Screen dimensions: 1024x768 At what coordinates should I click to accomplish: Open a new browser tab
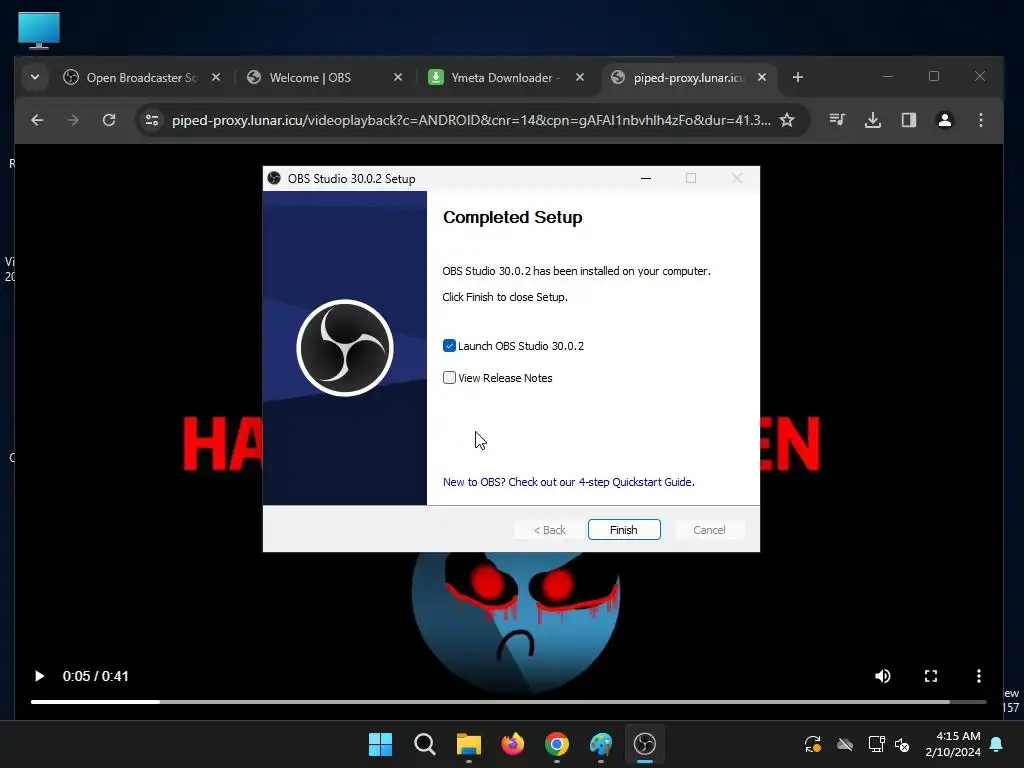[797, 77]
